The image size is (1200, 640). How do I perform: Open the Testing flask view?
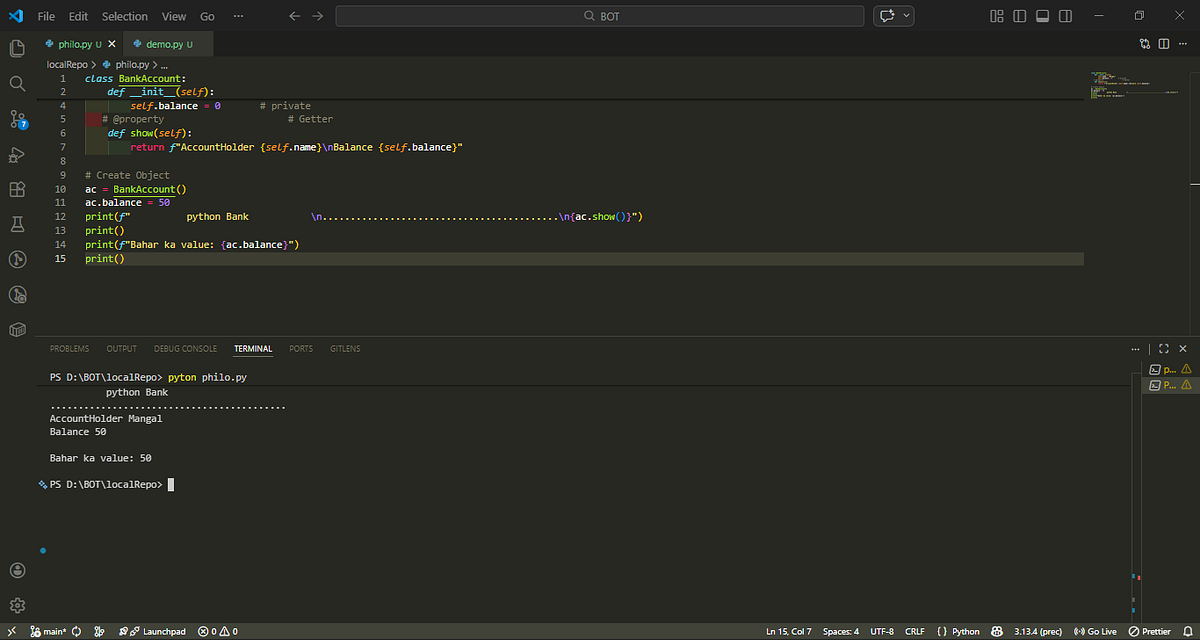pos(17,224)
